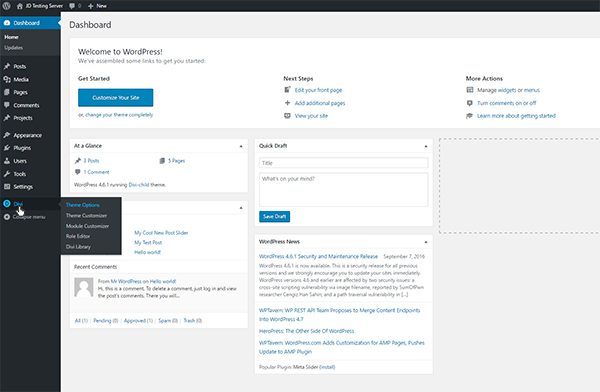Click Install link for Meta Slider plugin

coord(327,367)
